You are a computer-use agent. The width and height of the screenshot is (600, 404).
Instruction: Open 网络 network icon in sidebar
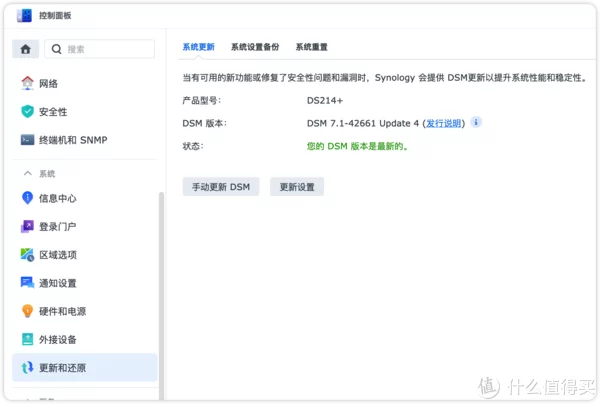pyautogui.click(x=27, y=83)
